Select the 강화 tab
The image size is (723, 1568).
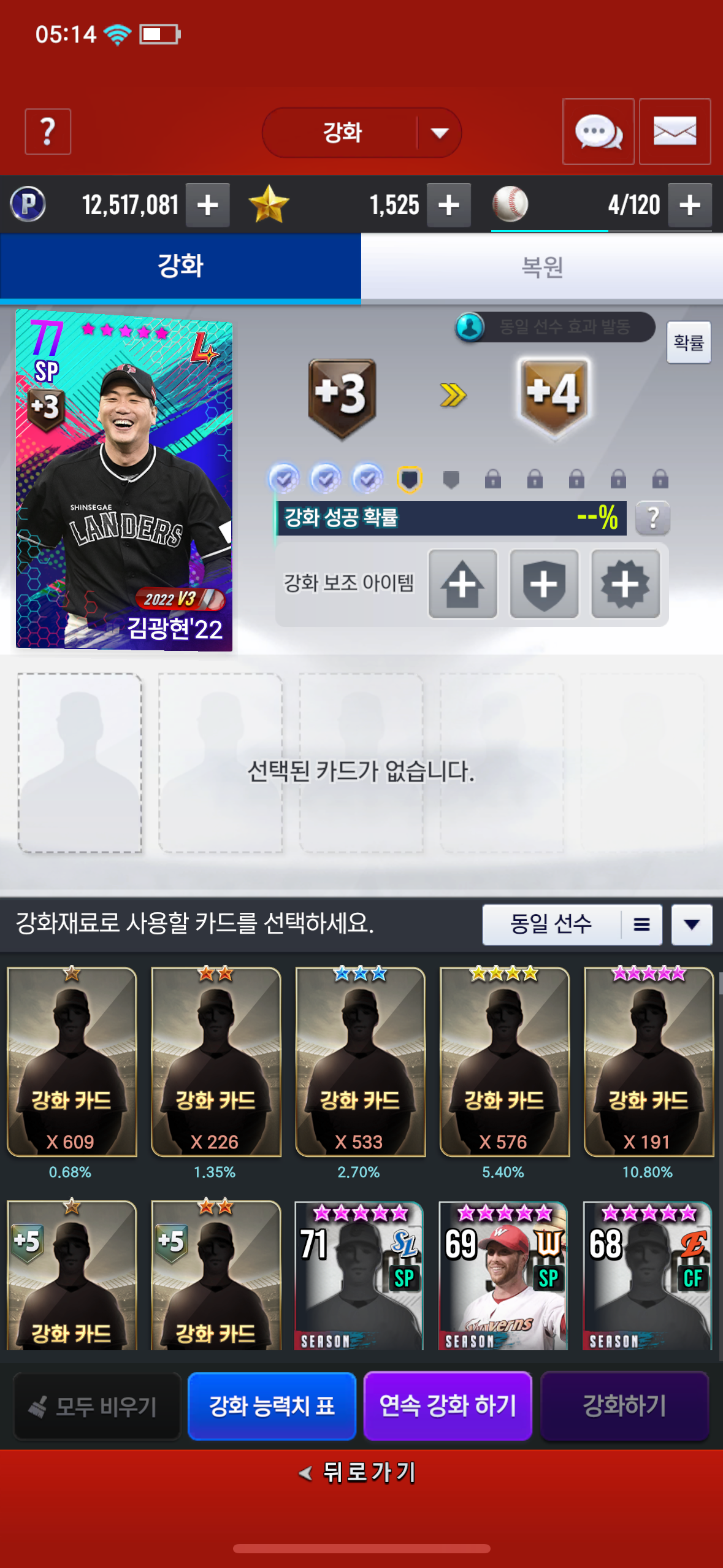pyautogui.click(x=180, y=267)
